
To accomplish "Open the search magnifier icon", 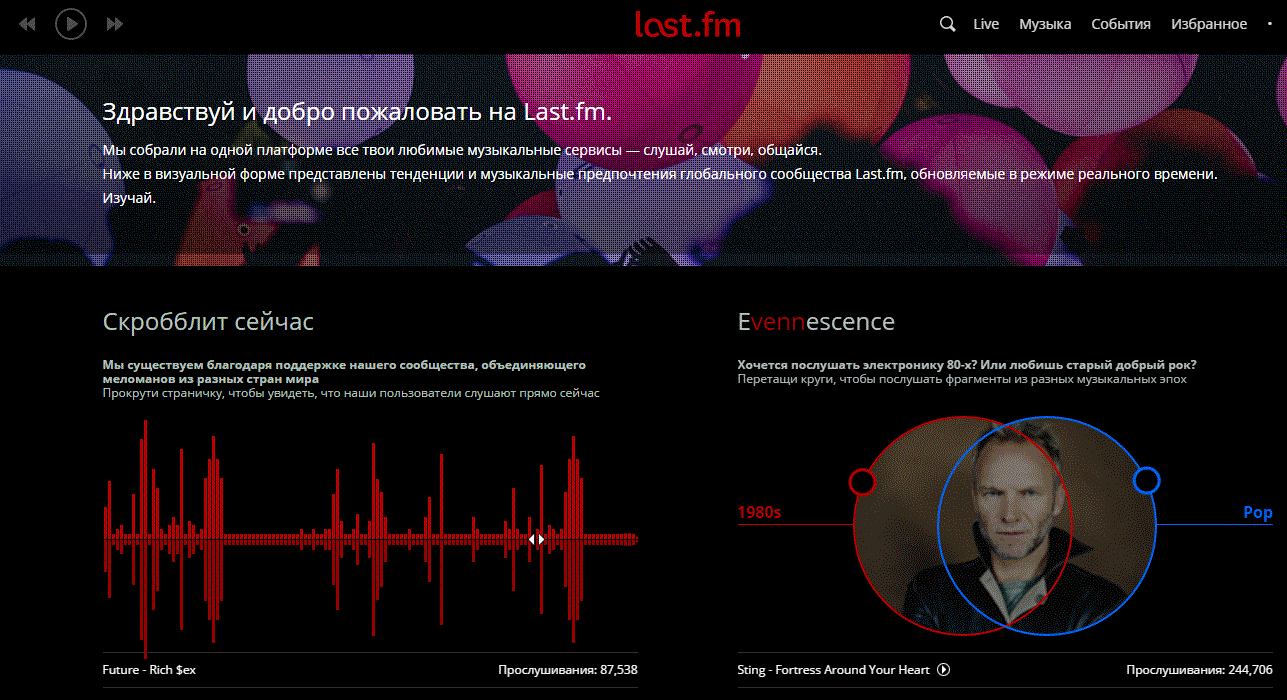I will [948, 24].
